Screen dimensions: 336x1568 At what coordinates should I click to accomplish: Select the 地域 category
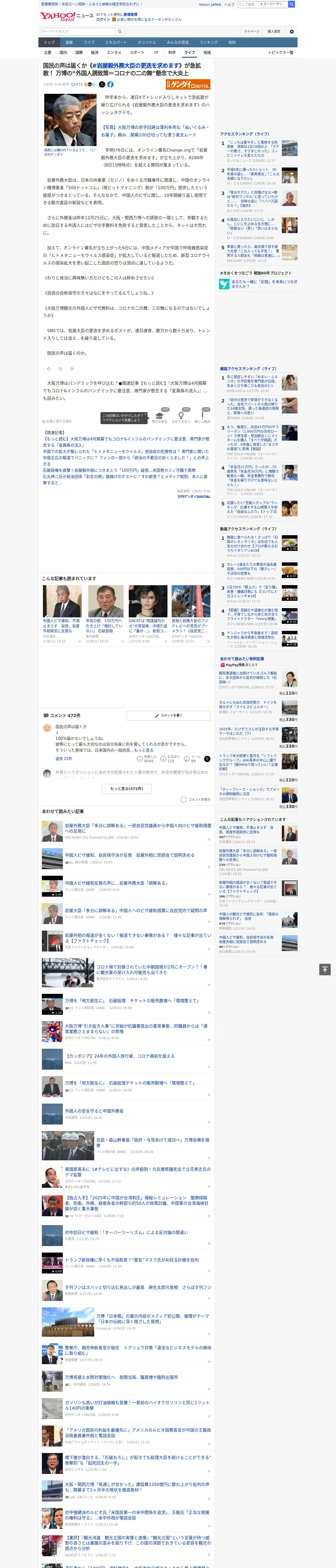tap(207, 52)
